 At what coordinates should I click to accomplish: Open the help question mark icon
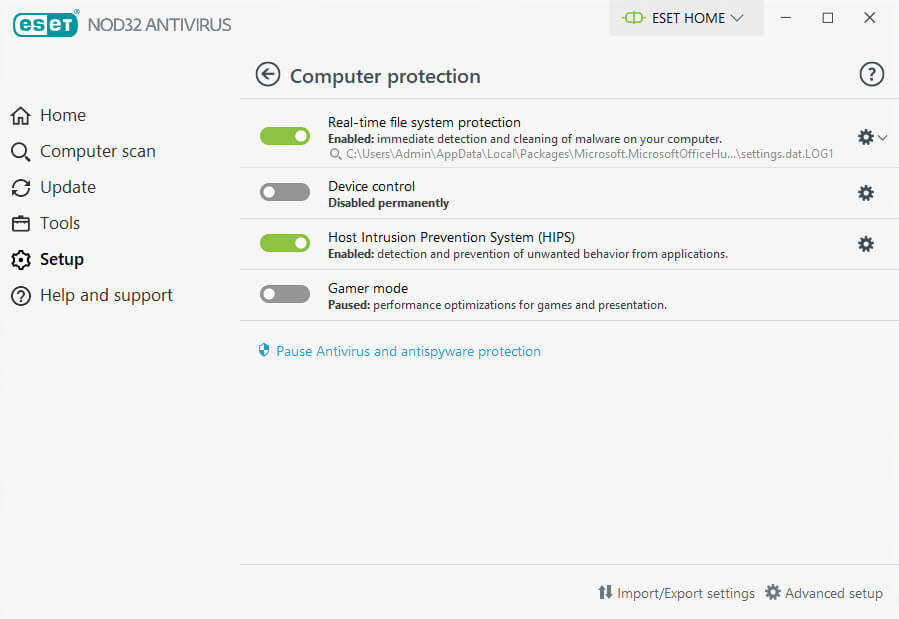(871, 75)
